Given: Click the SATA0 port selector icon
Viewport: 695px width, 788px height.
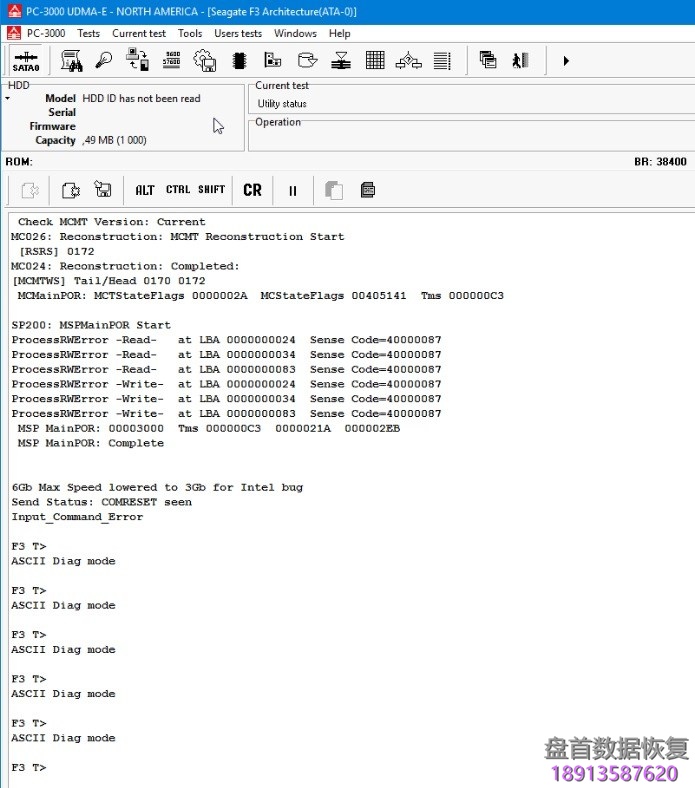Looking at the screenshot, I should [26, 61].
